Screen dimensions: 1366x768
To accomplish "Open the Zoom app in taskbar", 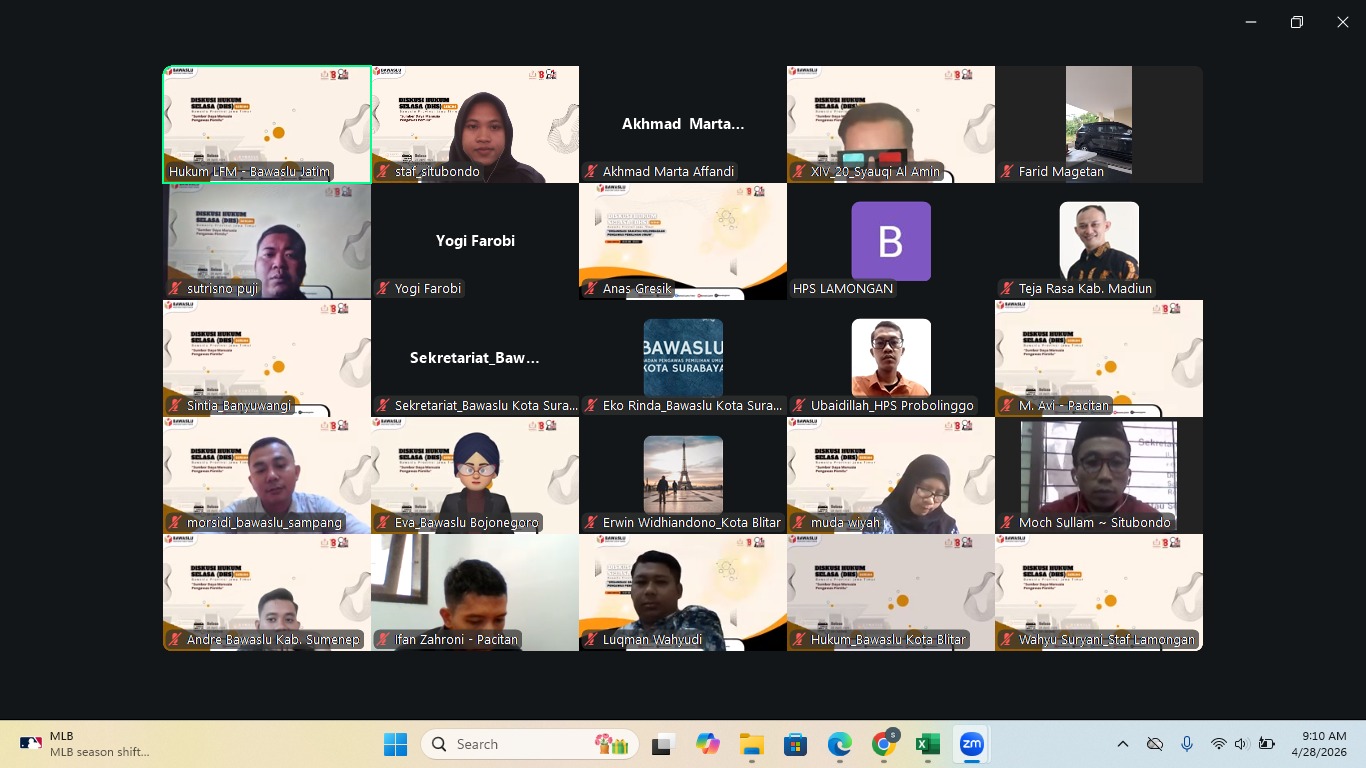I will click(971, 744).
